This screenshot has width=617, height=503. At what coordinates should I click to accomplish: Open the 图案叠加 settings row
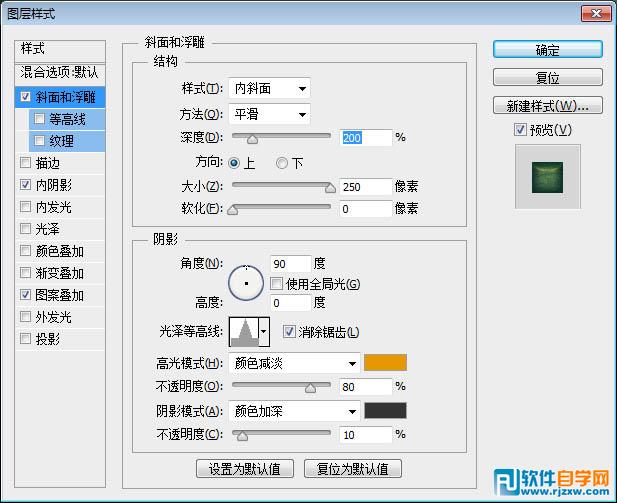click(x=60, y=295)
